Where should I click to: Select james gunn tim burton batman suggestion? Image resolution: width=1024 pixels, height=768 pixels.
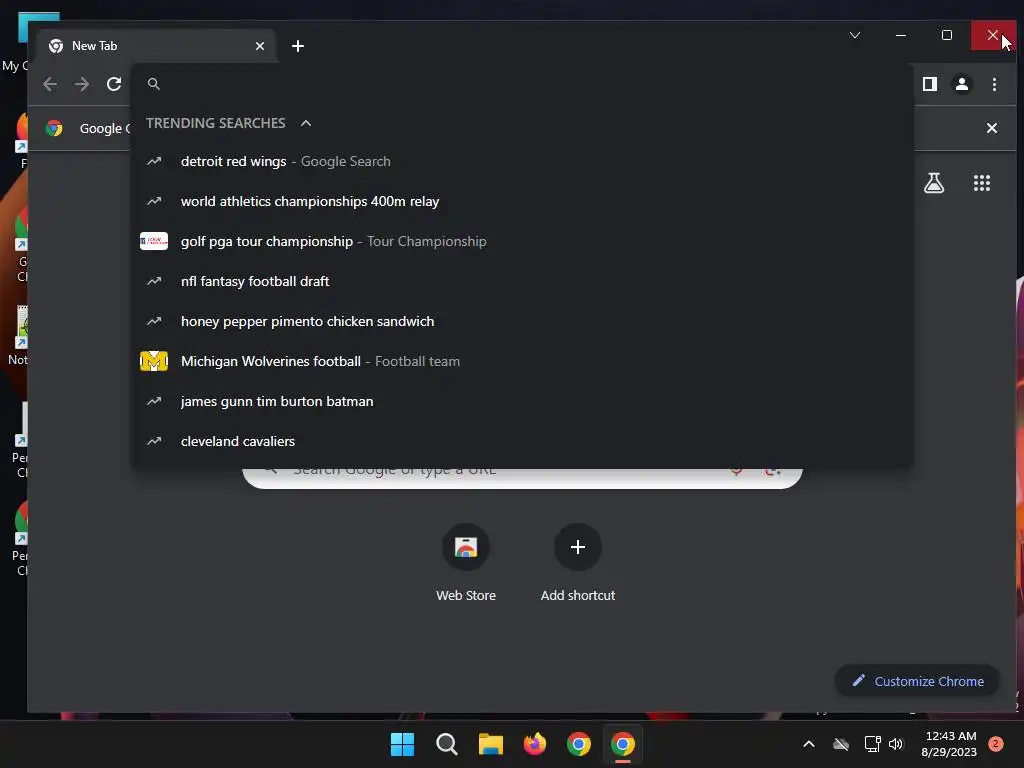[522, 401]
